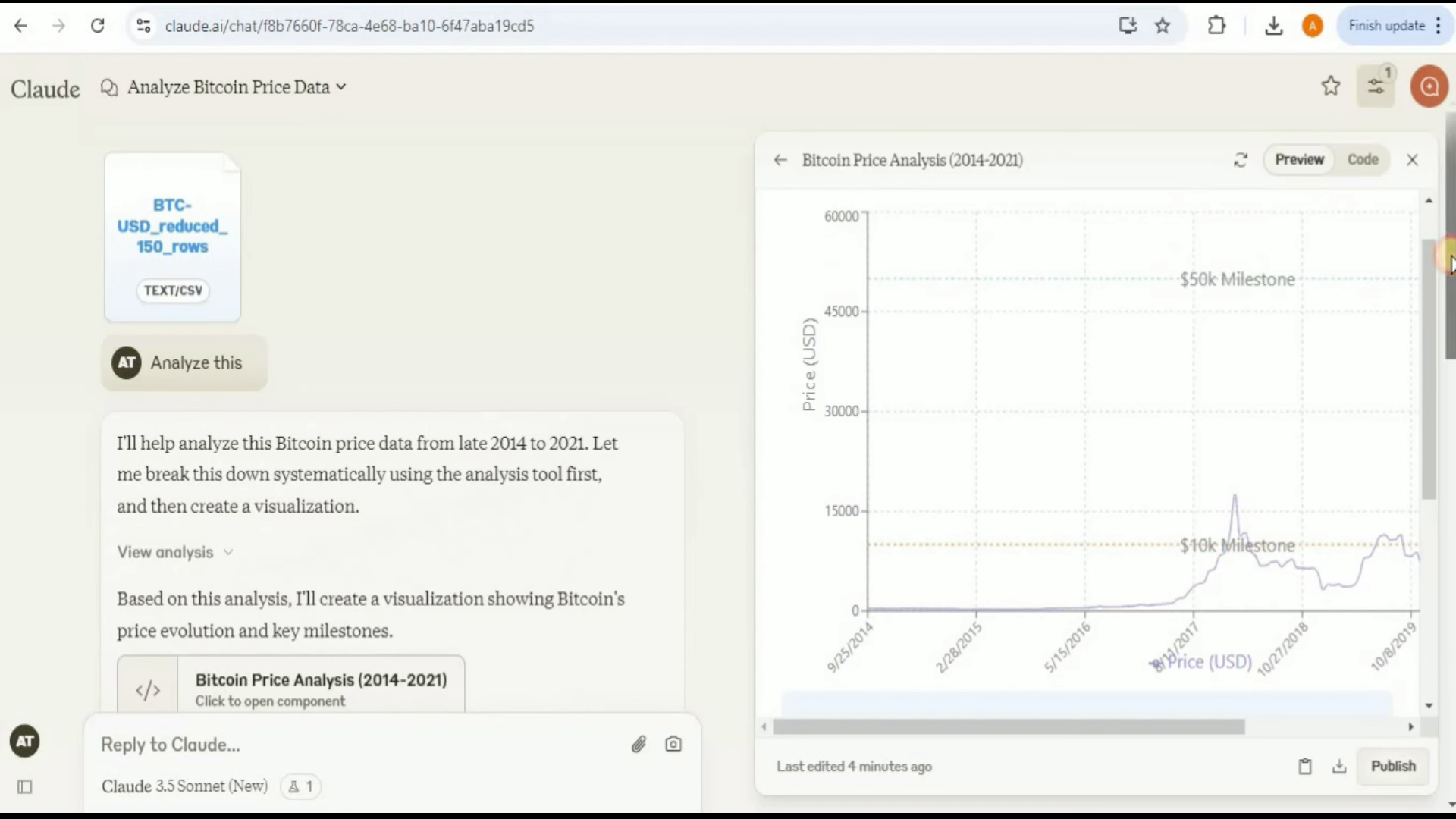Open Bitcoin Price Analysis component card
This screenshot has width=1456, height=819.
tap(291, 685)
